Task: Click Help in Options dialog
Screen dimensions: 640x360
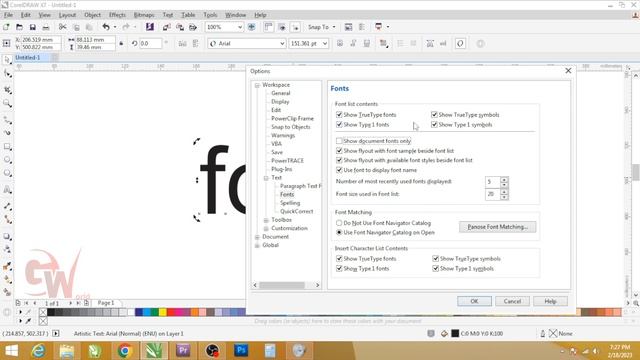Action: (550, 301)
